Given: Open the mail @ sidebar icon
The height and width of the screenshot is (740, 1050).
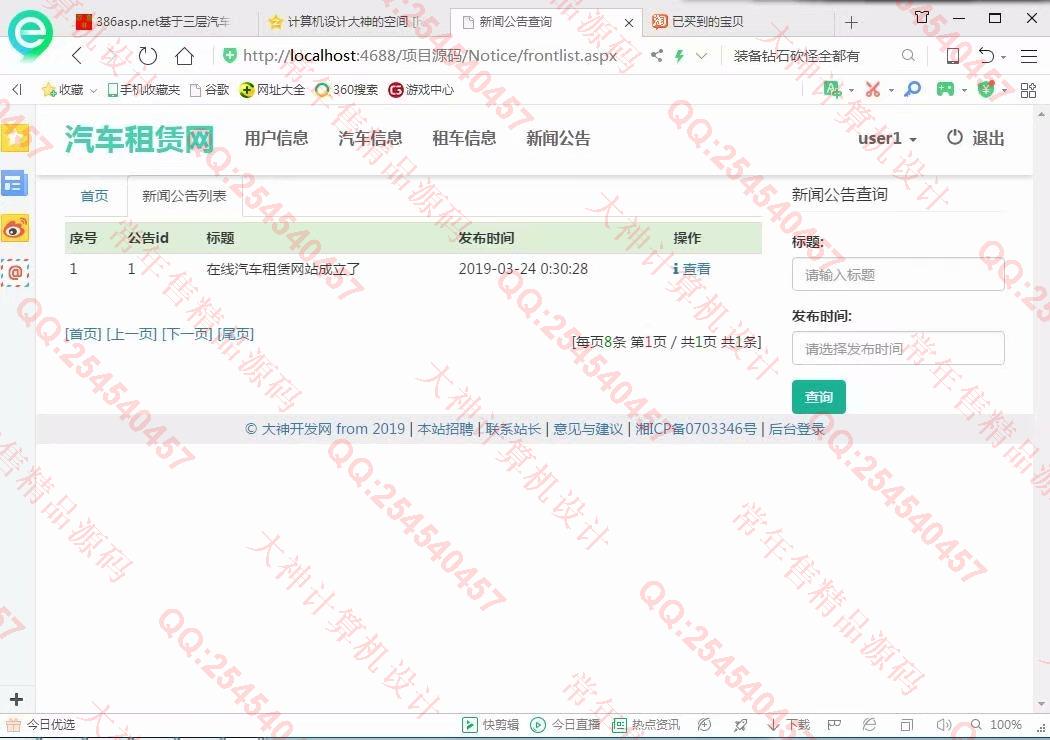Looking at the screenshot, I should pyautogui.click(x=15, y=273).
